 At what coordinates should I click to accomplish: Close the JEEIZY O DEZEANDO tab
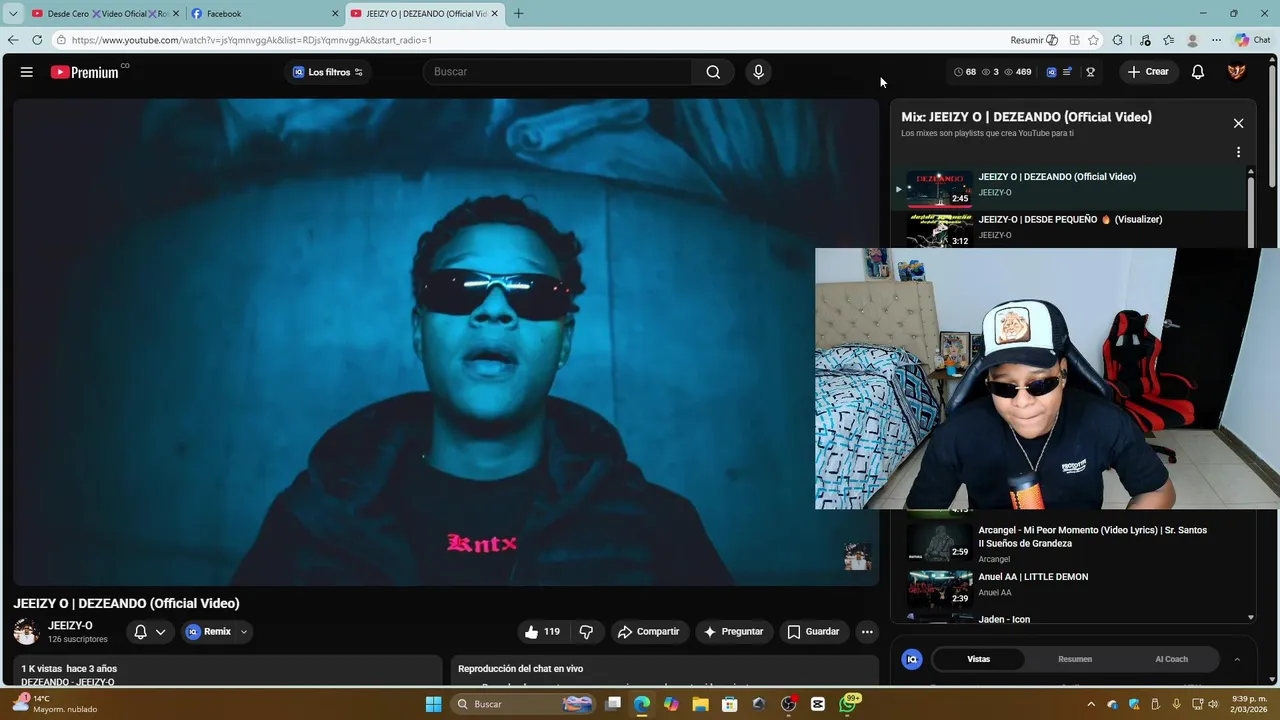tap(494, 14)
